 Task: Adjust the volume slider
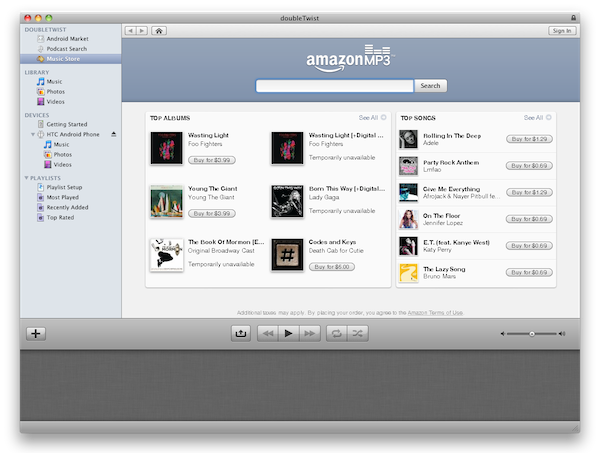pyautogui.click(x=532, y=334)
